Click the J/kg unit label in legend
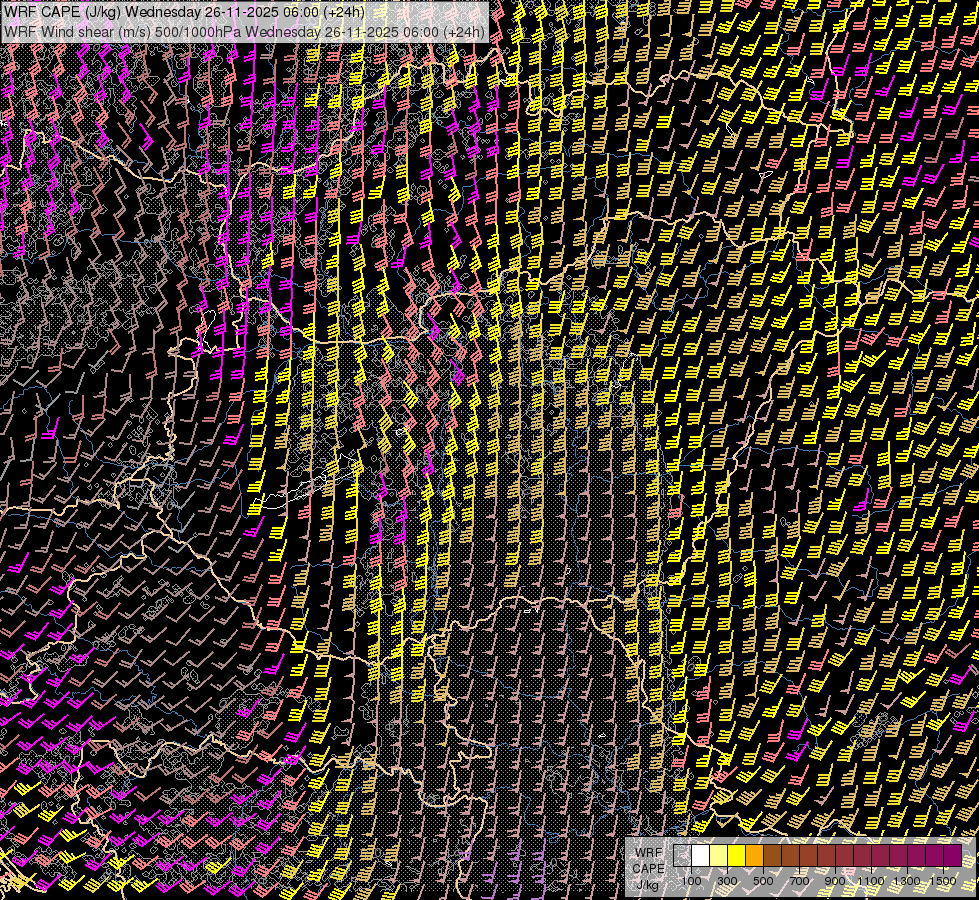 tap(648, 885)
